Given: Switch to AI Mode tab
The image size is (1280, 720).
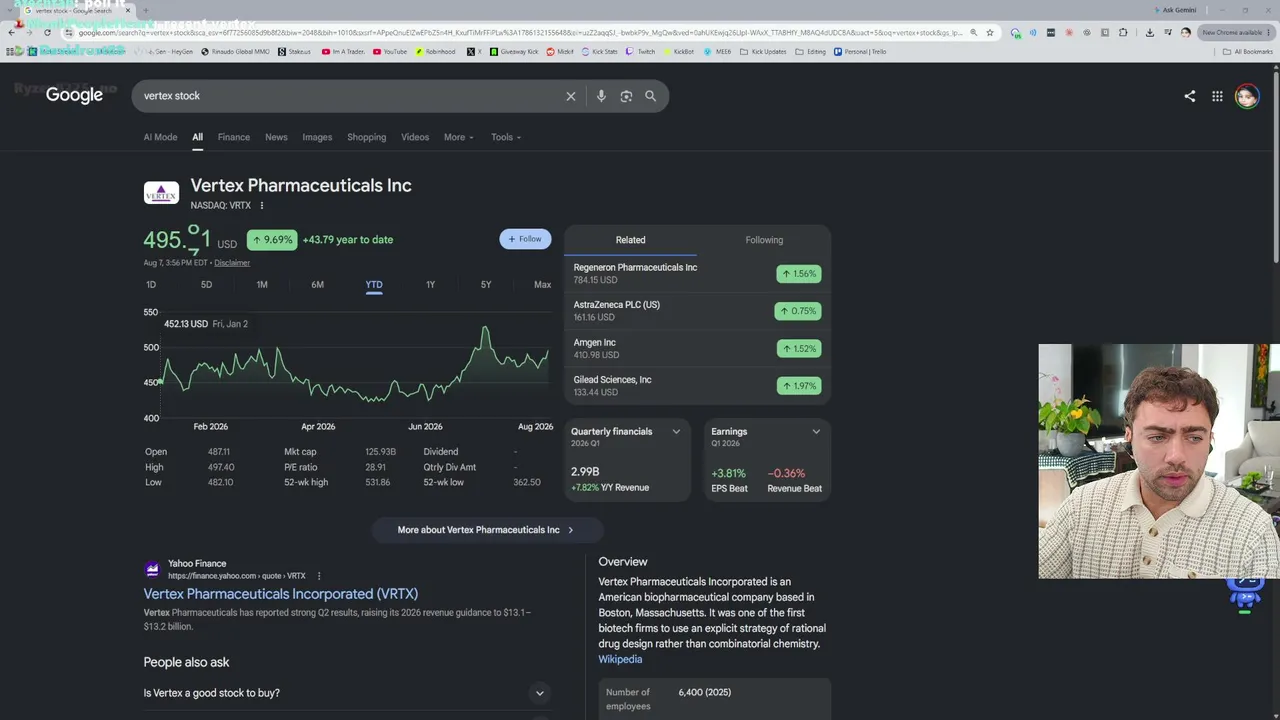Looking at the screenshot, I should pyautogui.click(x=160, y=137).
